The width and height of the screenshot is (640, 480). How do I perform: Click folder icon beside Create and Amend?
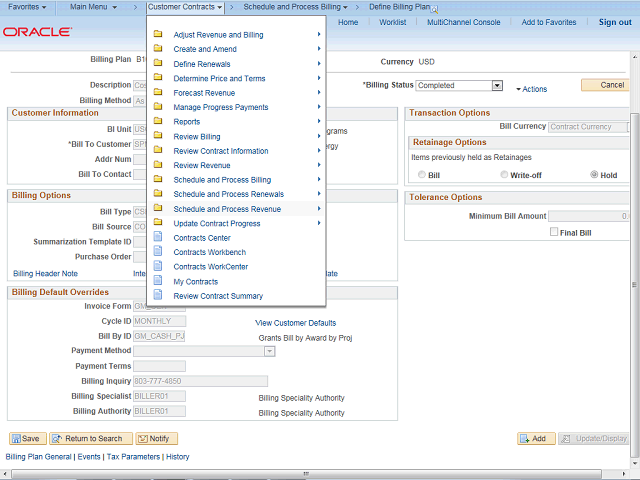click(x=158, y=48)
